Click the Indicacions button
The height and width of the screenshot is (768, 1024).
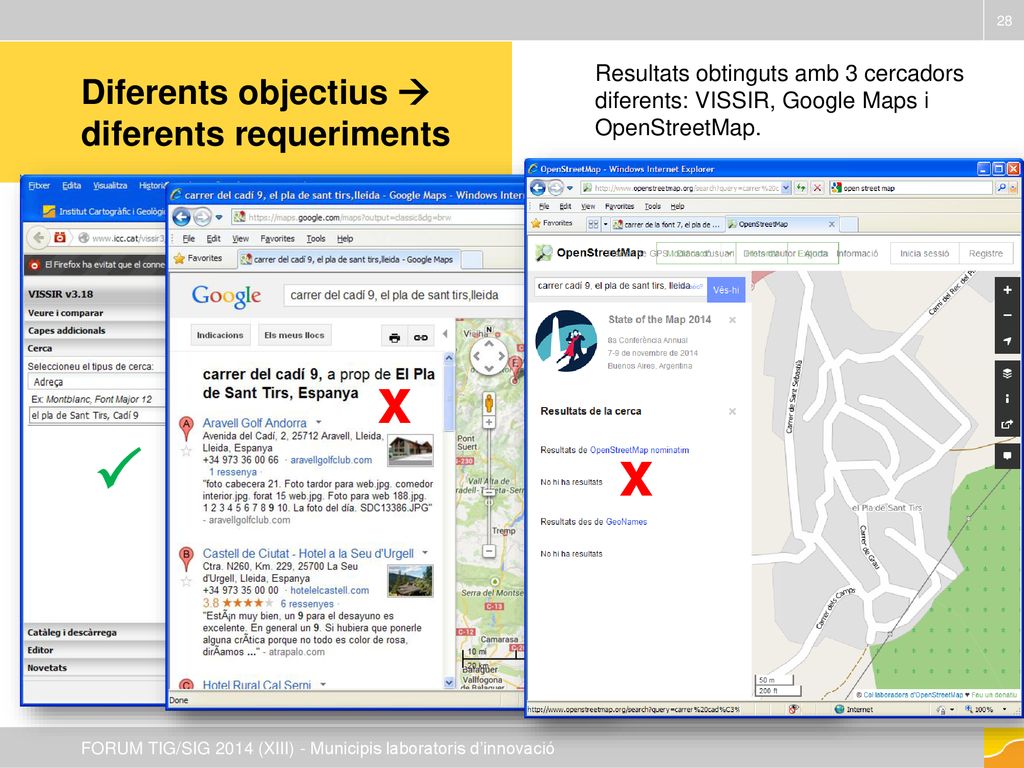click(x=220, y=335)
